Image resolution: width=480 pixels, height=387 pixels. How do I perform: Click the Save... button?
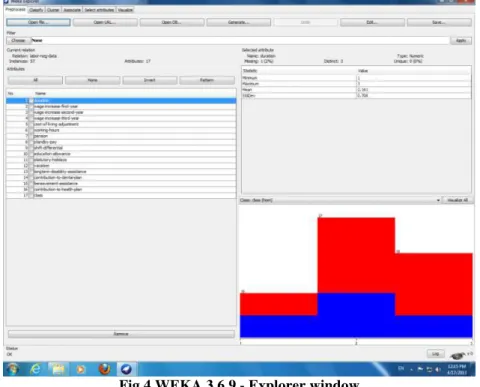(x=439, y=22)
